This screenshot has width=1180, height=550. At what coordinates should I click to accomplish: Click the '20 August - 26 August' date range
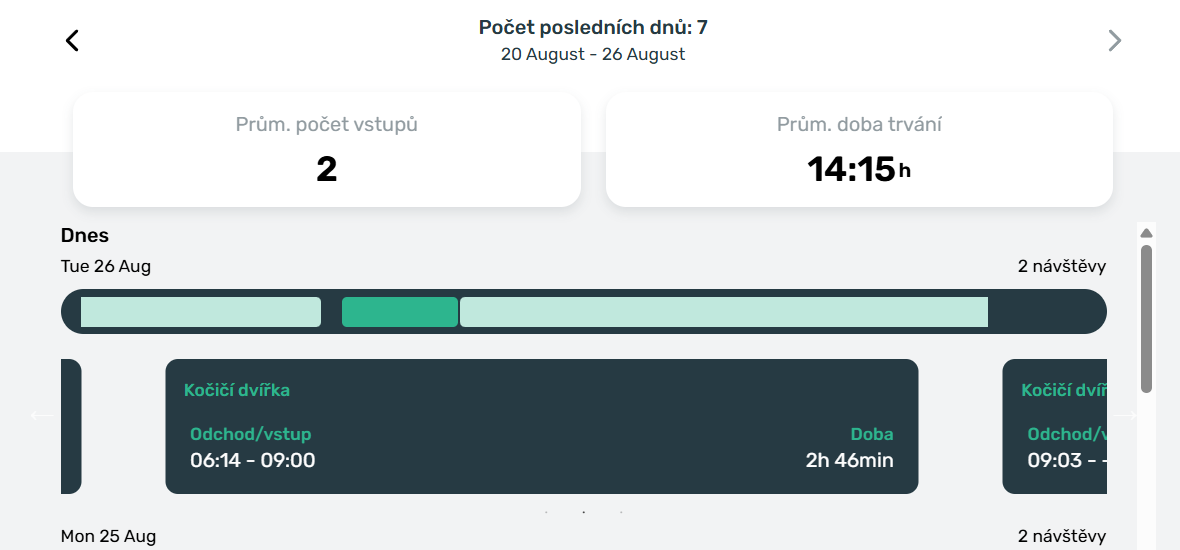pyautogui.click(x=593, y=54)
